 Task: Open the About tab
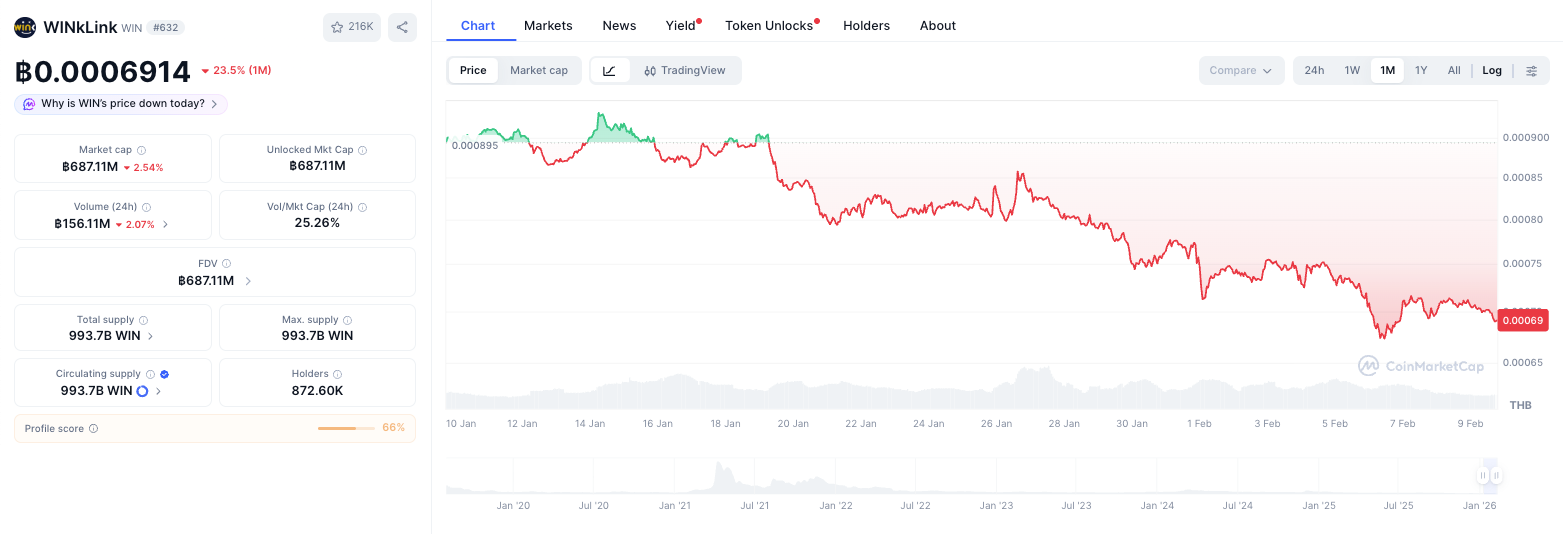(938, 25)
